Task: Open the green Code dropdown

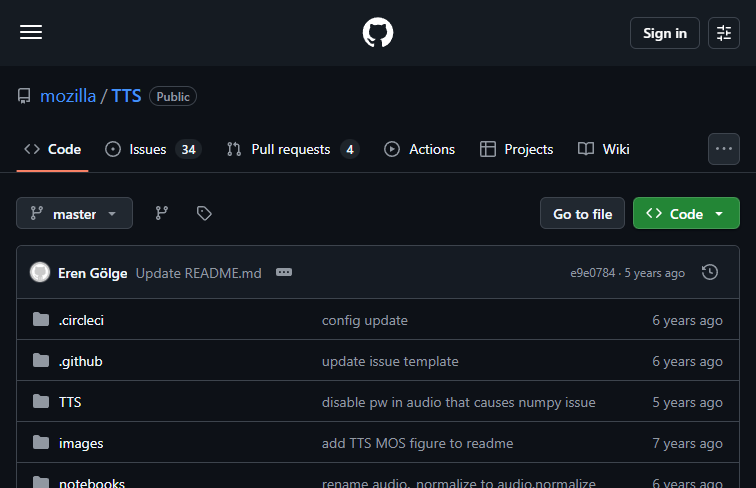Action: click(686, 213)
